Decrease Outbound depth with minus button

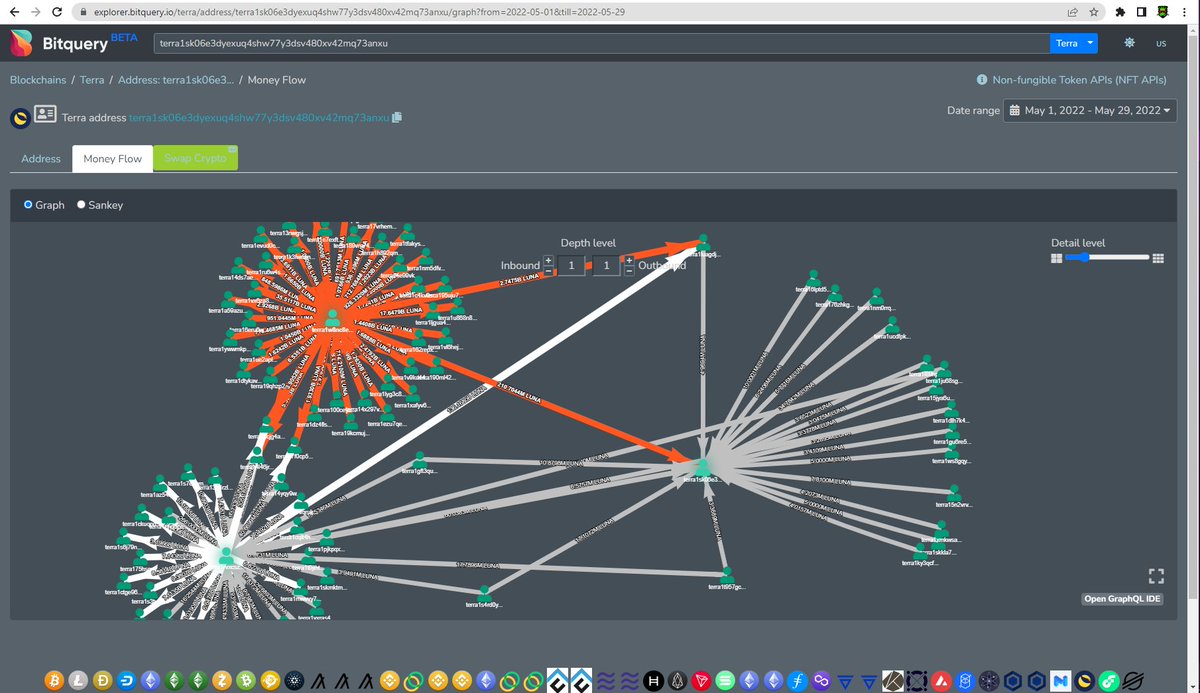click(x=629, y=270)
